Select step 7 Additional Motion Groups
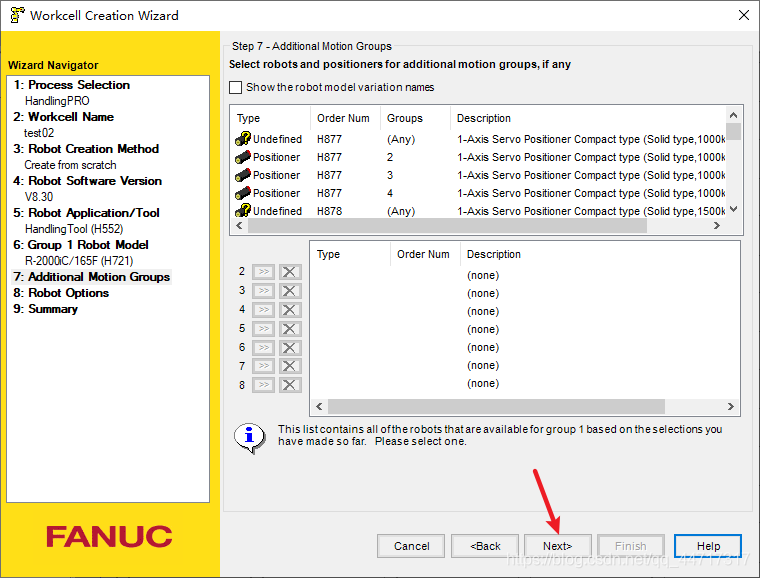 coord(92,277)
